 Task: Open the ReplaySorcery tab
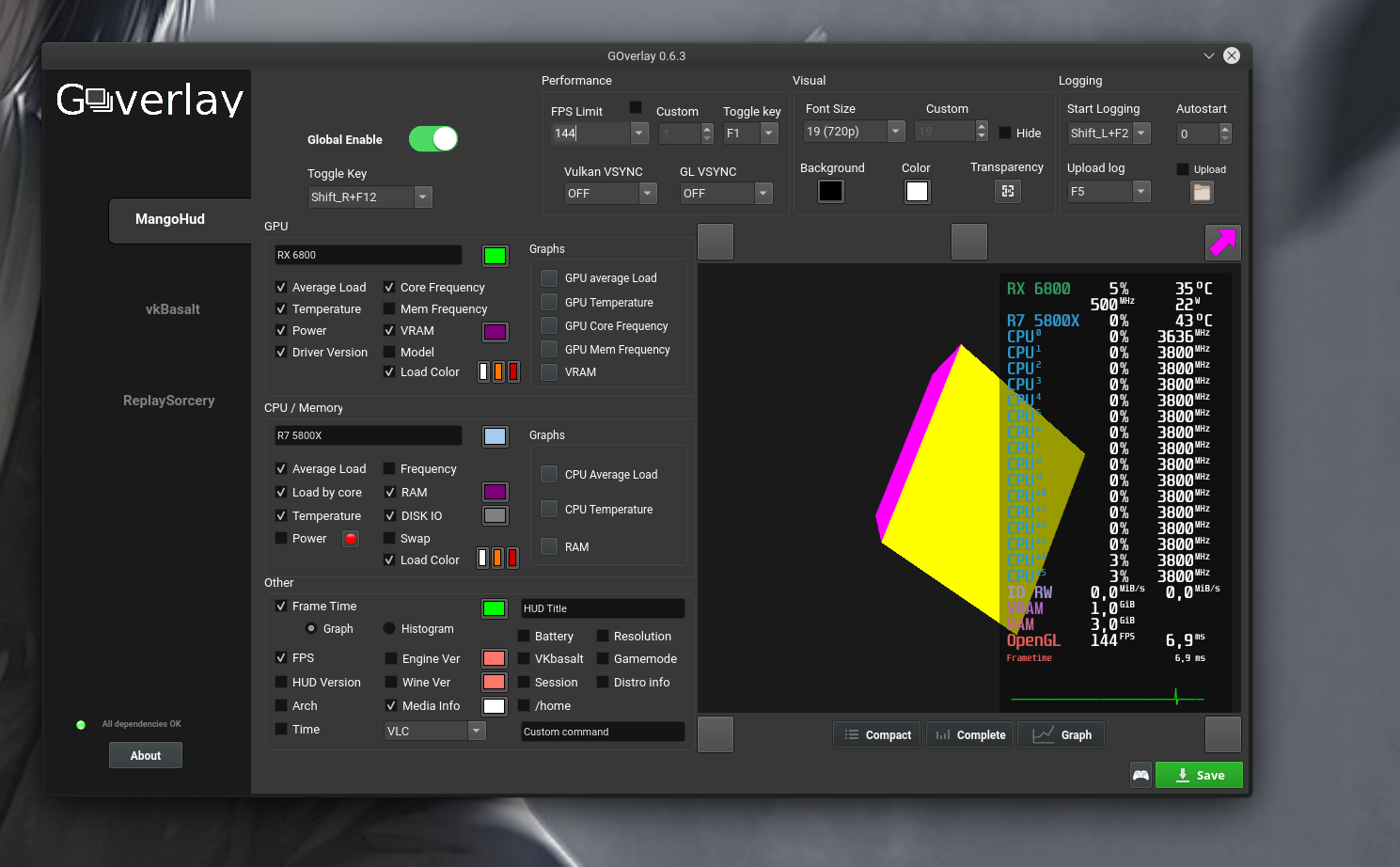(x=169, y=401)
